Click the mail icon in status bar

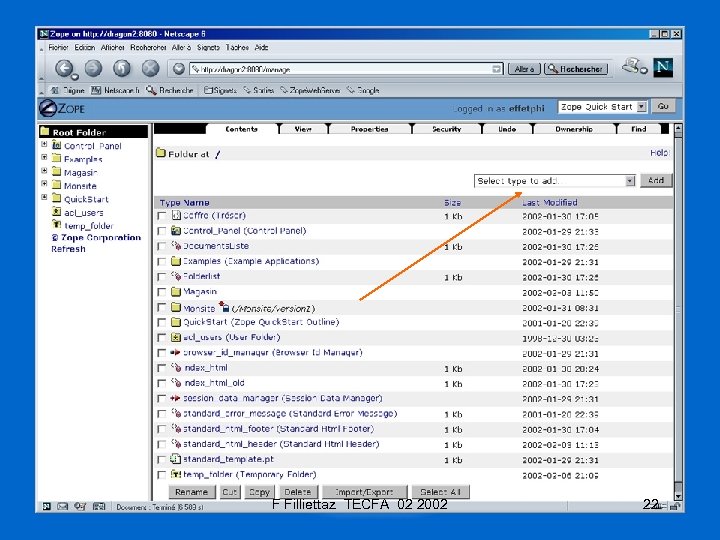coord(62,506)
